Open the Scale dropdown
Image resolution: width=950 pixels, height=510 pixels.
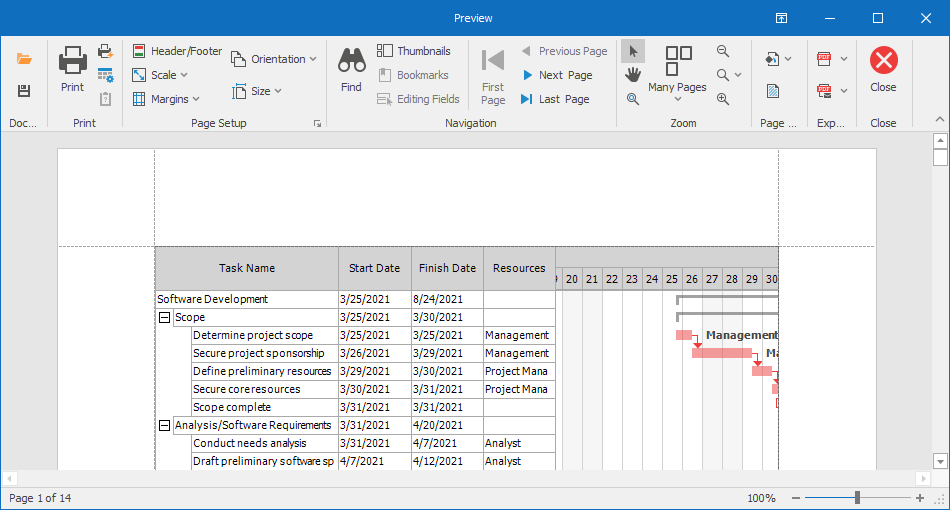[x=160, y=75]
